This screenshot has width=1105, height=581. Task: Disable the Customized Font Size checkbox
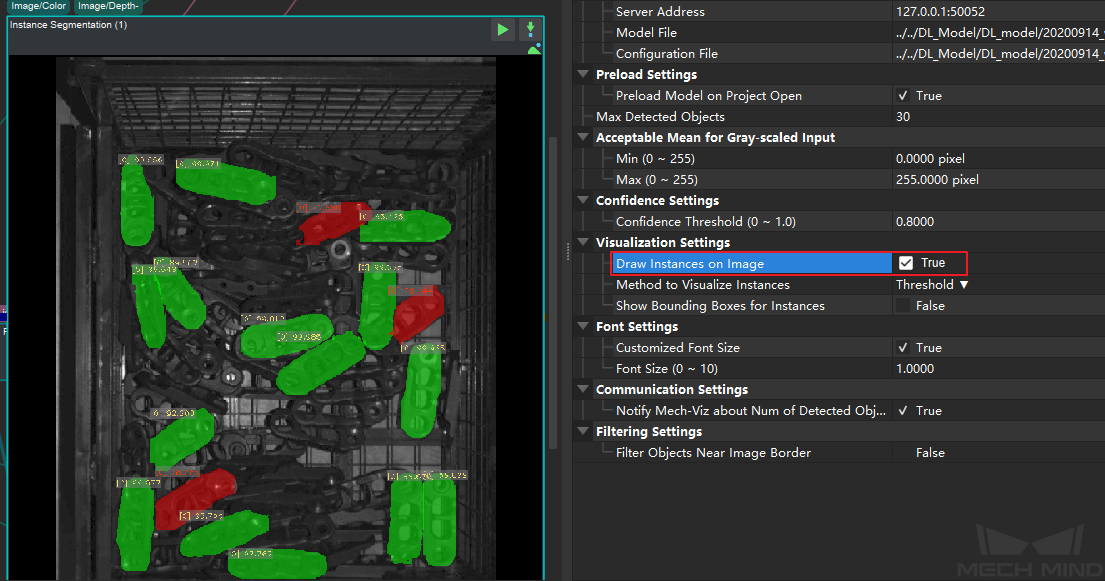click(x=904, y=348)
